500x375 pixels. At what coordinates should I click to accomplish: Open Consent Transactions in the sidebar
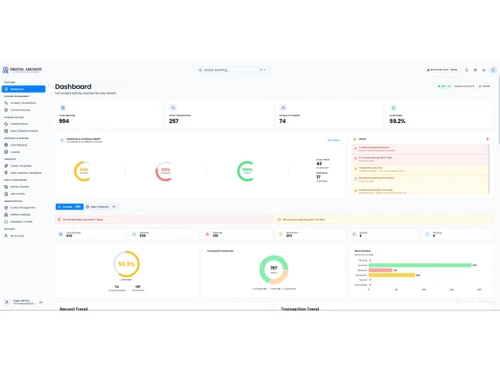[x=23, y=103]
